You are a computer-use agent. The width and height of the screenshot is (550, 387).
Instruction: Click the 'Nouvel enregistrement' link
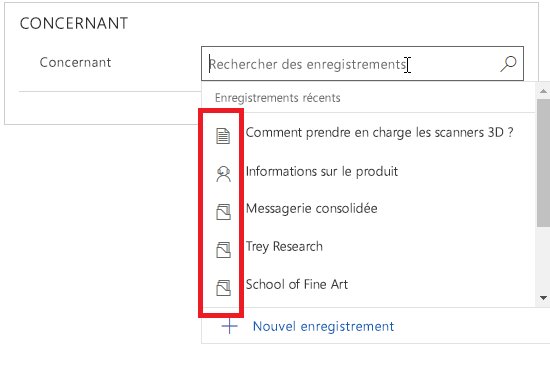pyautogui.click(x=323, y=326)
